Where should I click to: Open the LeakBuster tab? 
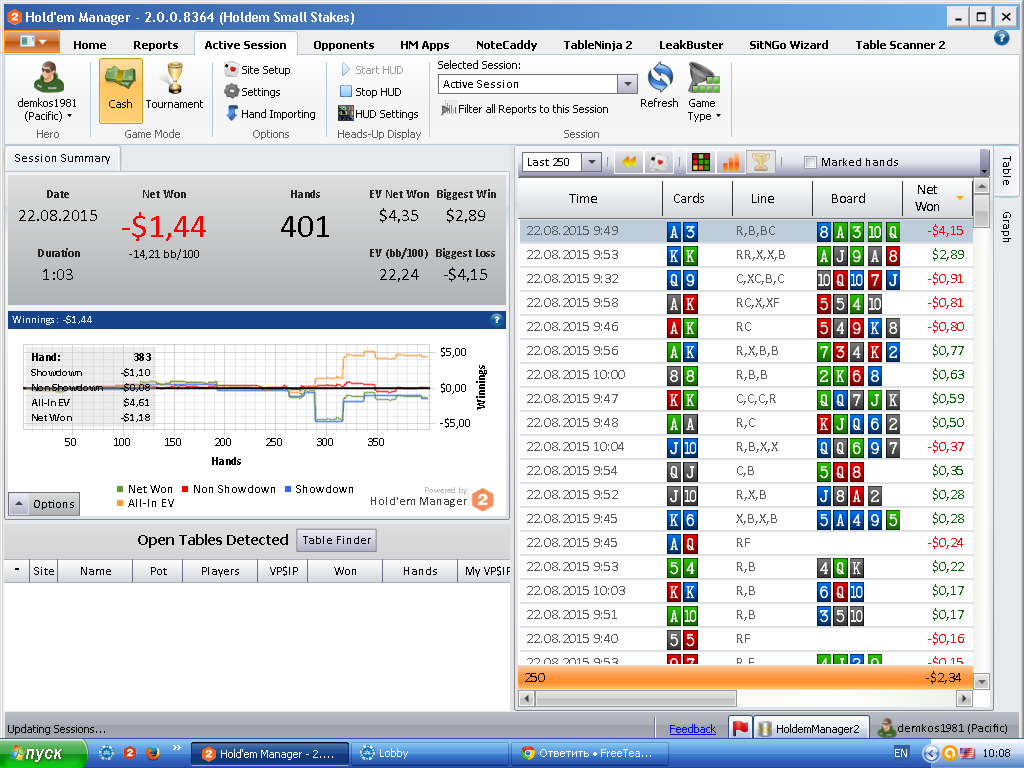click(691, 45)
